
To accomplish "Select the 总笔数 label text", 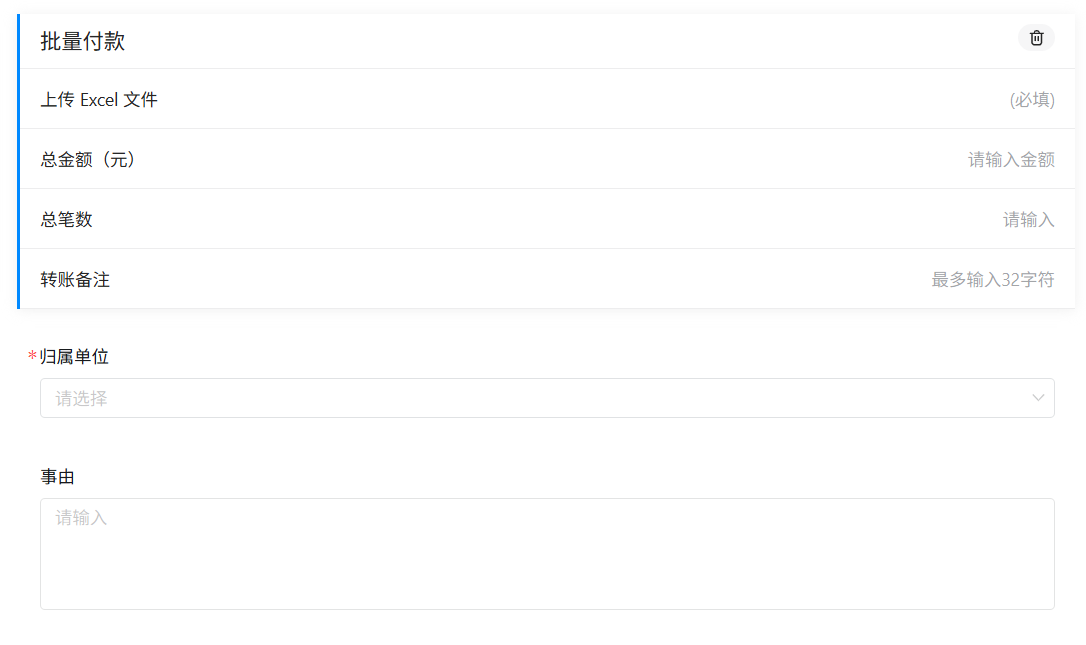I will 67,219.
